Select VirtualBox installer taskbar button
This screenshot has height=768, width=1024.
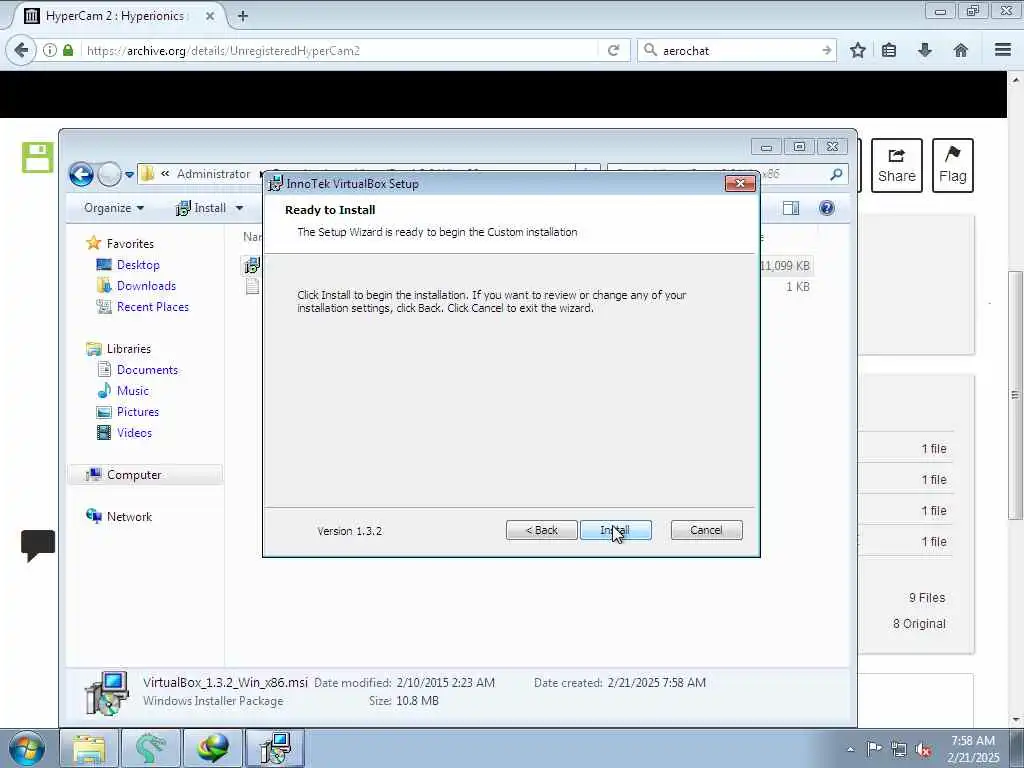pyautogui.click(x=274, y=748)
